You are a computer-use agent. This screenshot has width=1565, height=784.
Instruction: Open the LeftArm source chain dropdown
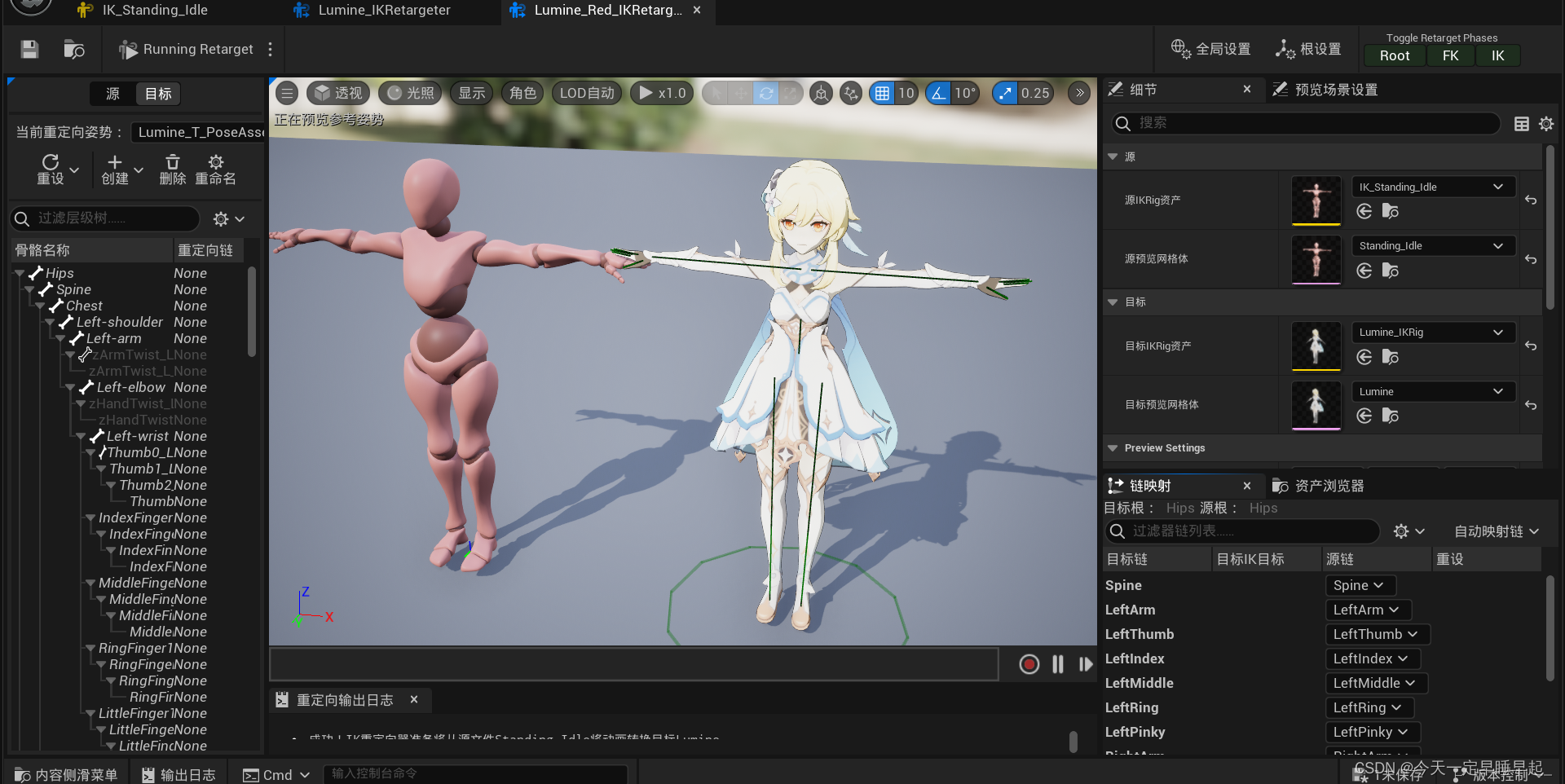tap(1367, 610)
